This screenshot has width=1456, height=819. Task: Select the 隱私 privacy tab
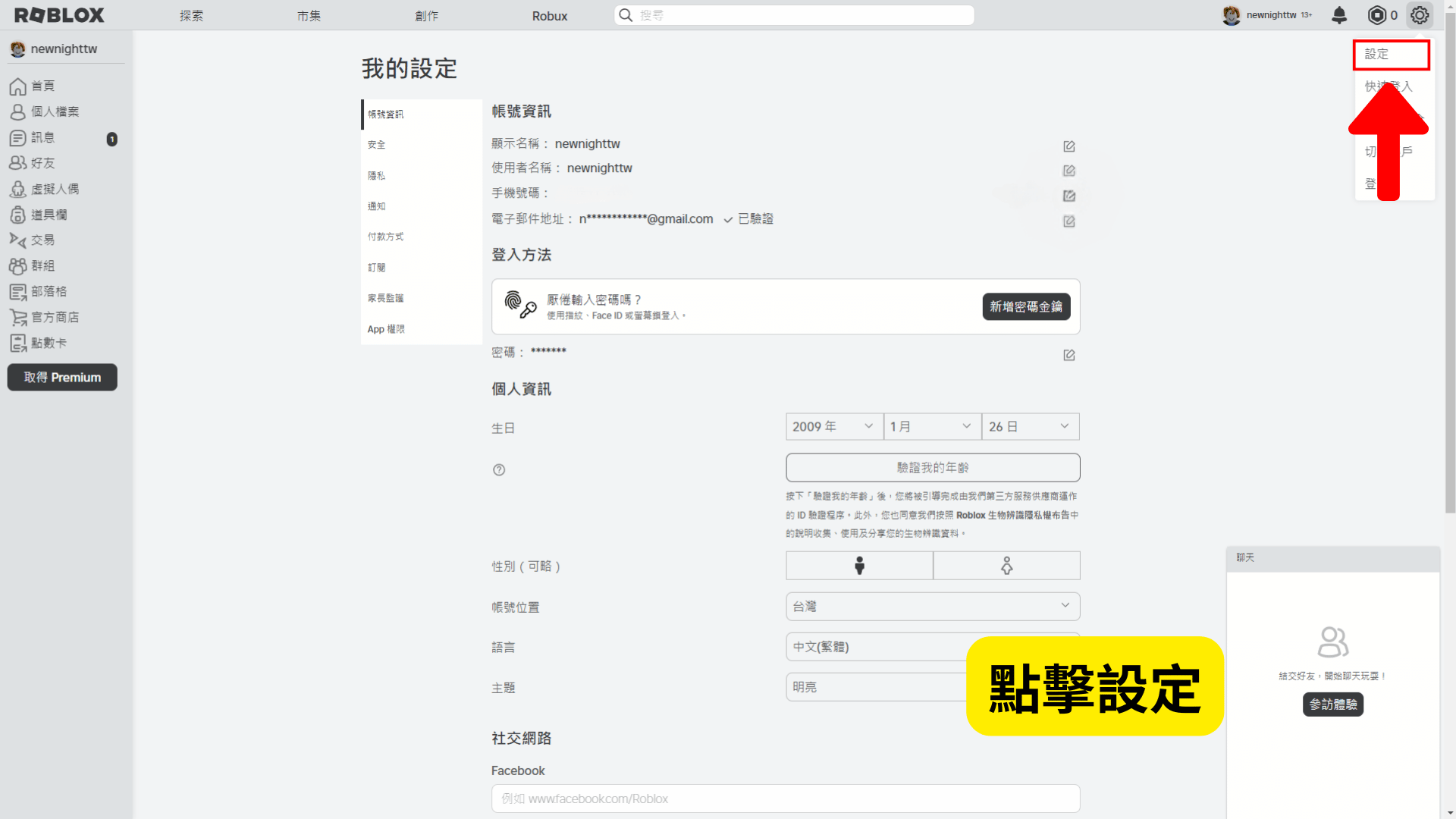(422, 176)
